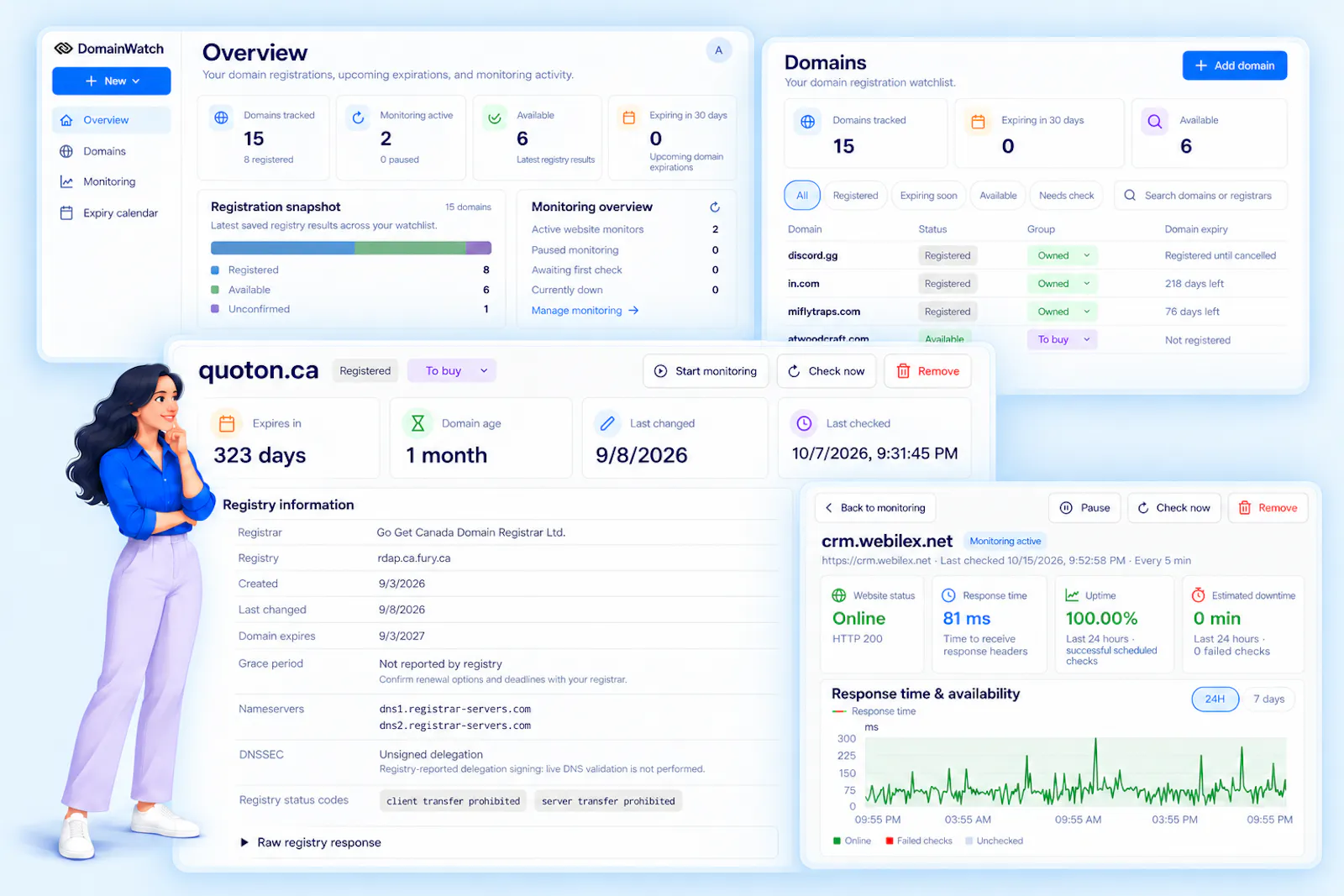Viewport: 1344px width, 896px height.
Task: Refresh the Monitoring overview panel
Action: [715, 207]
